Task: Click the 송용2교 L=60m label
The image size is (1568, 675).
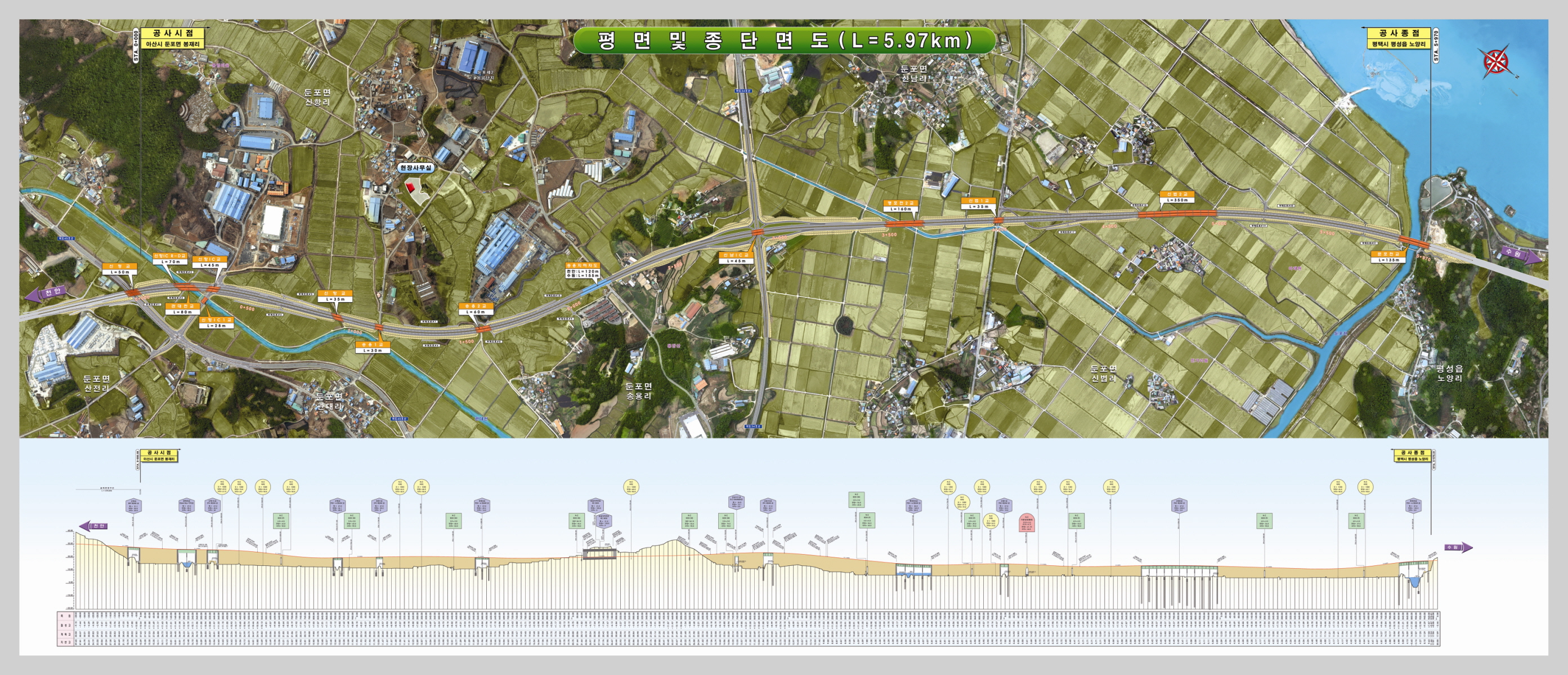Action: [x=476, y=309]
